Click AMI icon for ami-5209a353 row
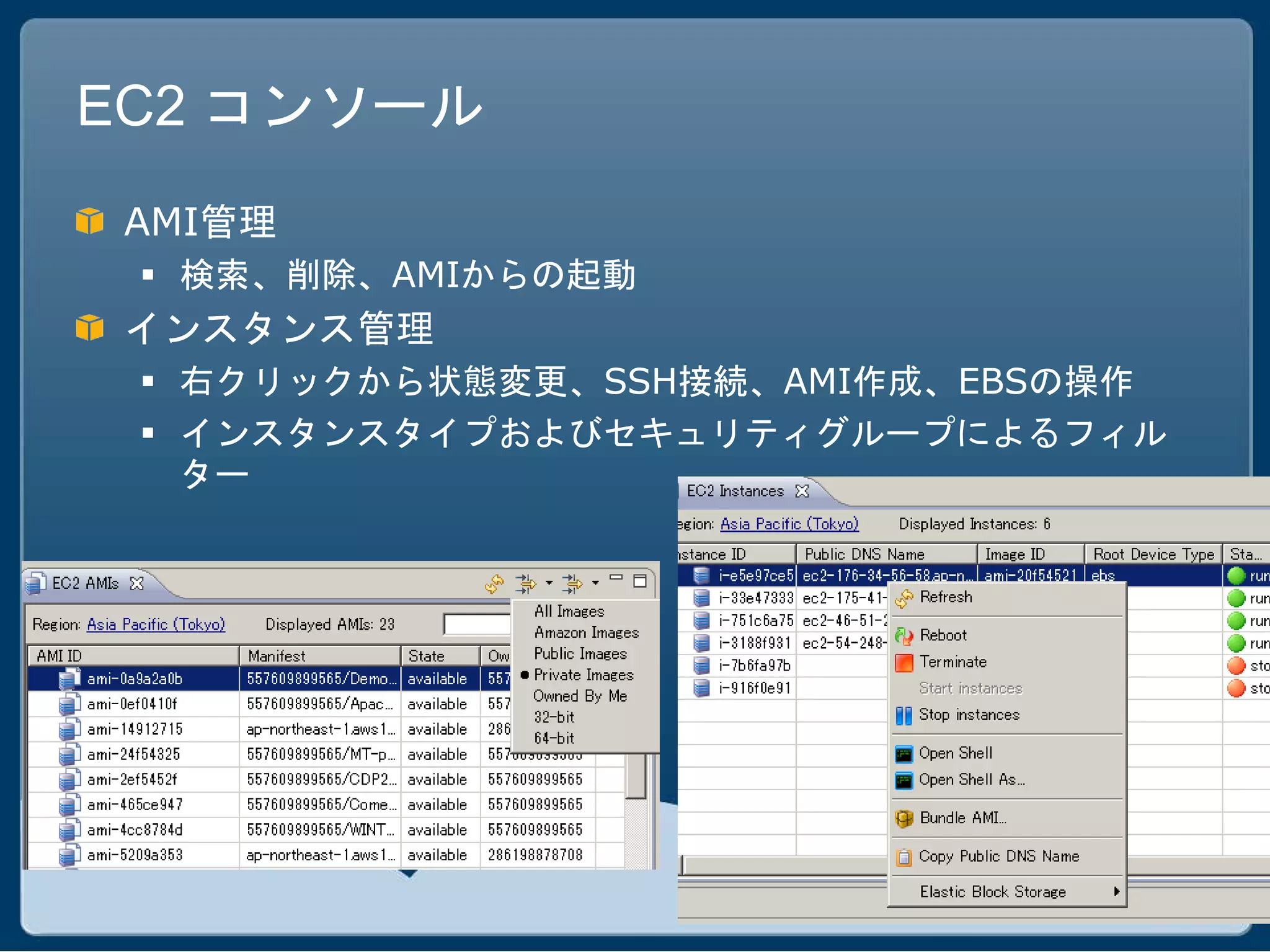This screenshot has height=952, width=1270. click(x=69, y=855)
